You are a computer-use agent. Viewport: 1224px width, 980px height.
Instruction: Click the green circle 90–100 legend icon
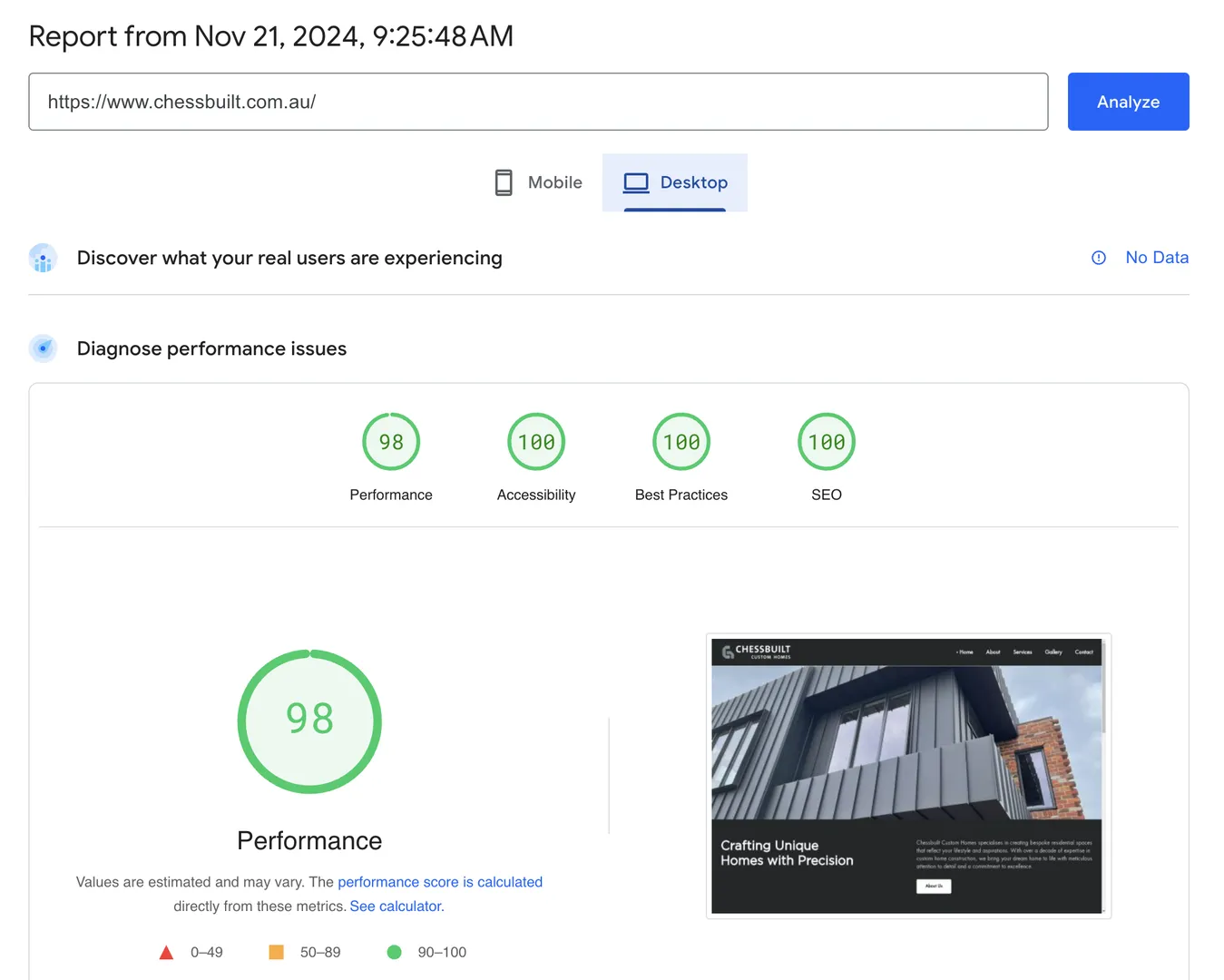pyautogui.click(x=394, y=952)
